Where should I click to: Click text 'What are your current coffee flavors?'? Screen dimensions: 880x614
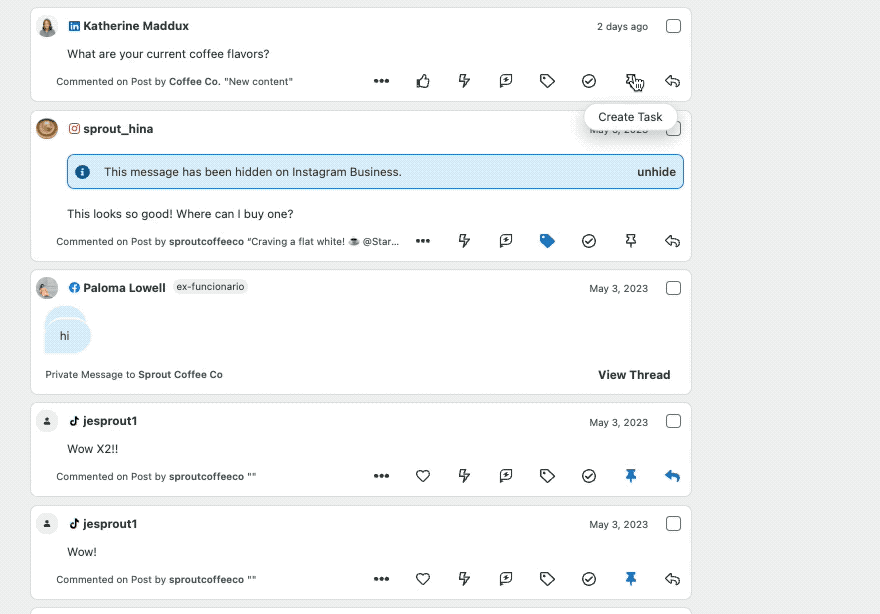click(168, 54)
